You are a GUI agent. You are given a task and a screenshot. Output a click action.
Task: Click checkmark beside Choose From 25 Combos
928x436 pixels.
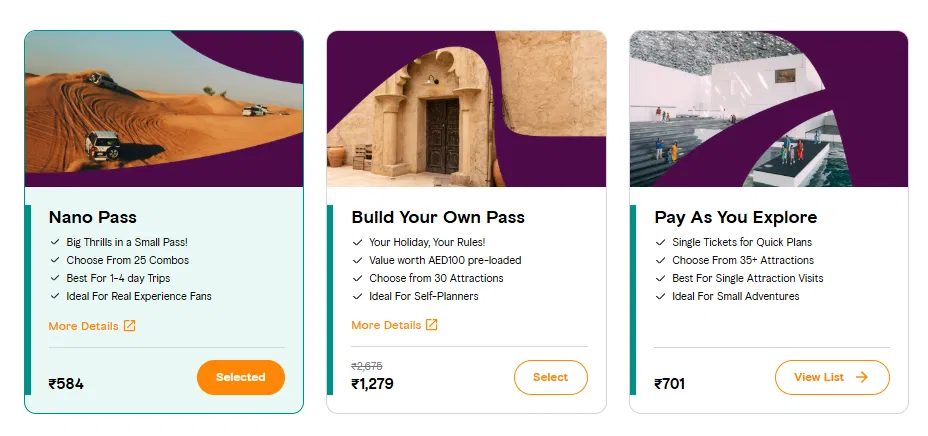tap(54, 260)
